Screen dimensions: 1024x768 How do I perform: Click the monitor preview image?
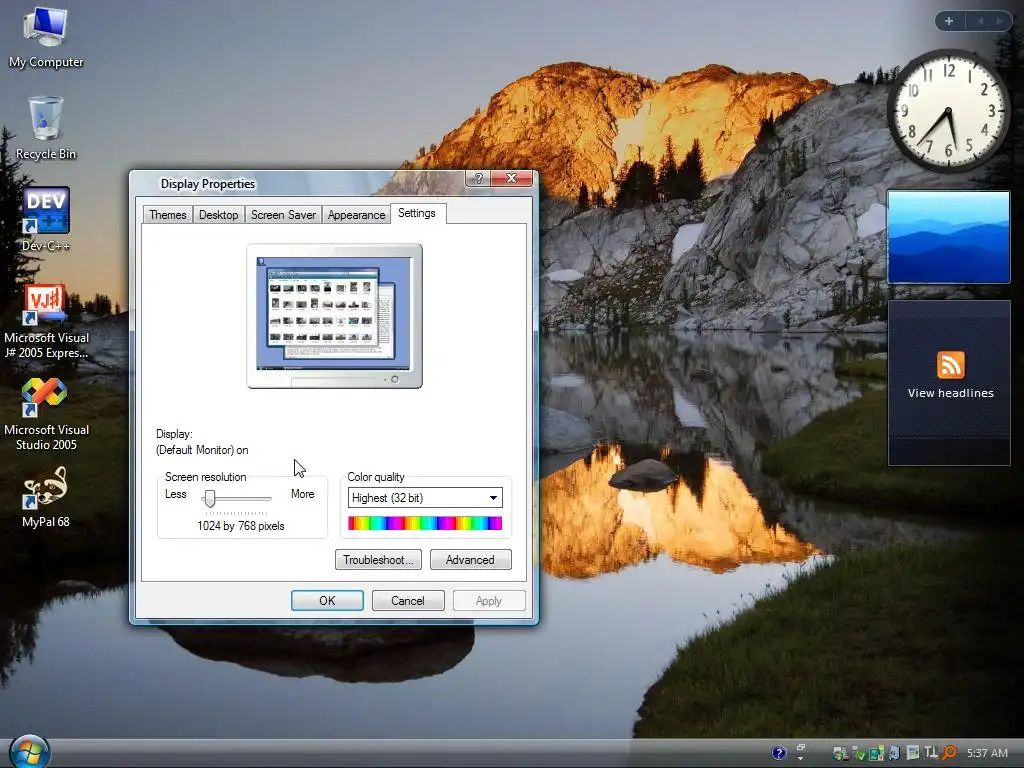point(334,316)
